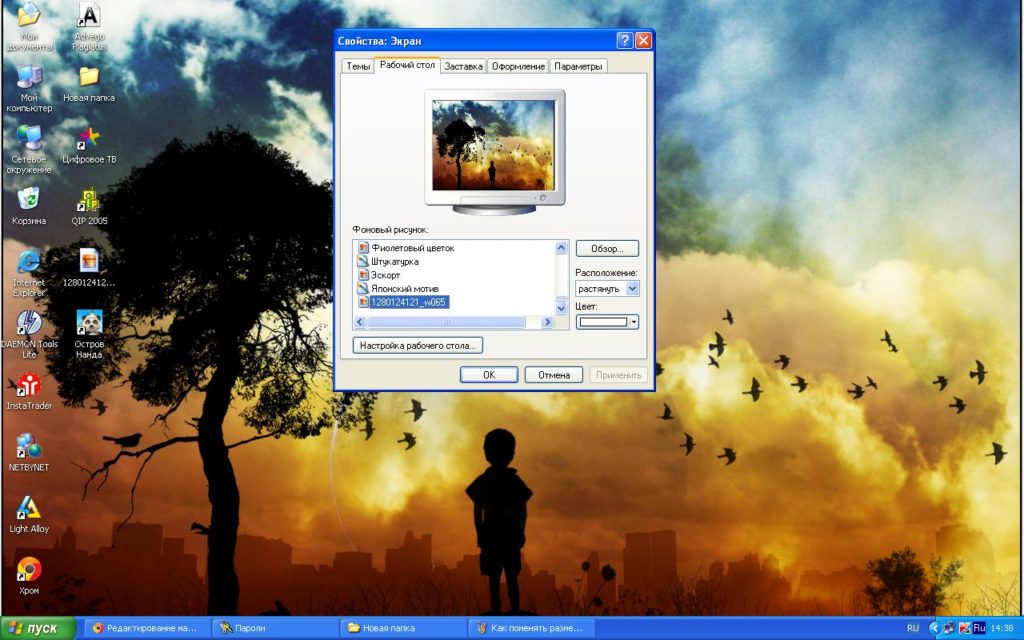
Task: Click the Корзина recycle bin icon
Action: (29, 206)
